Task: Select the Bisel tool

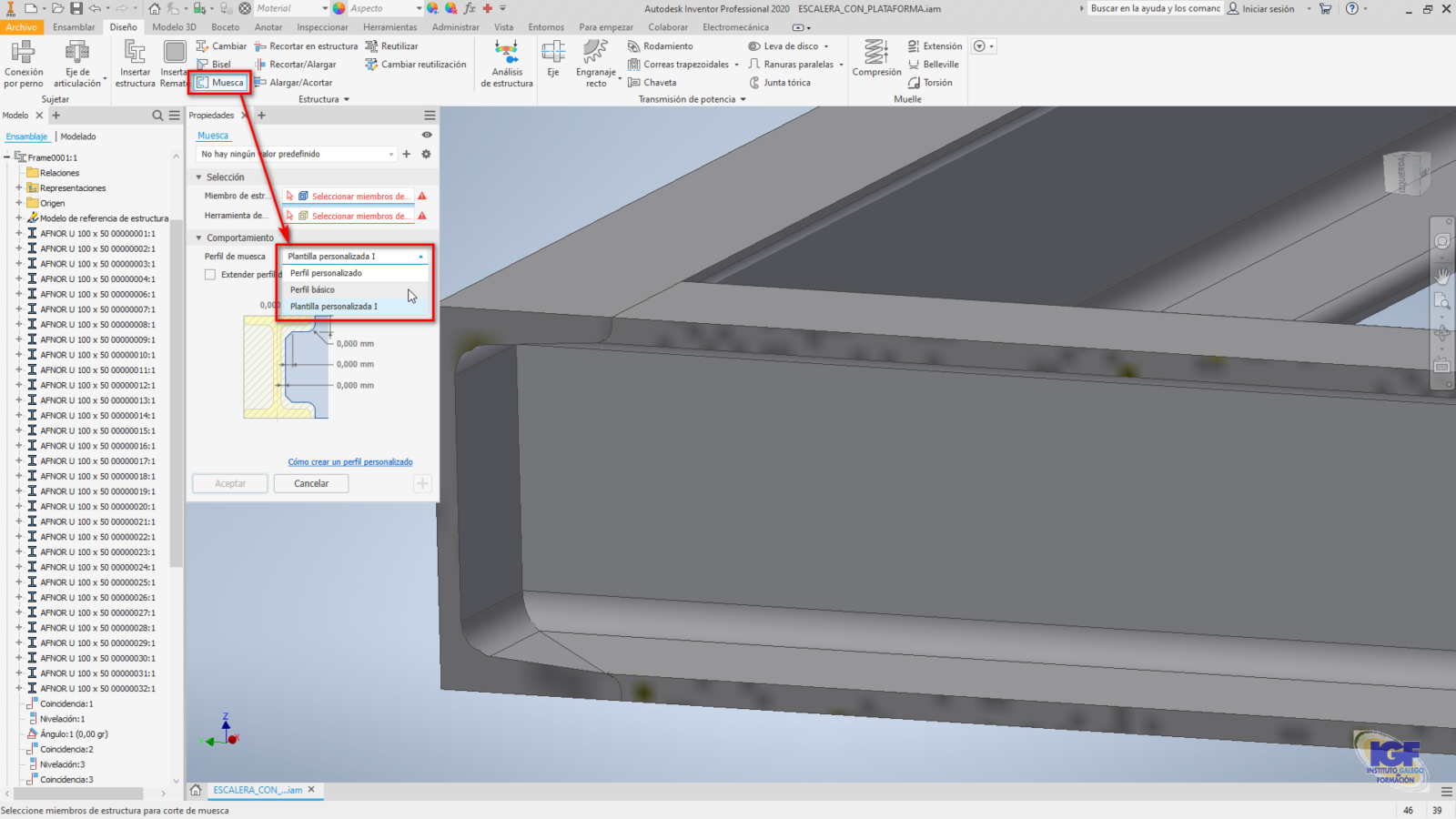Action: coord(215,64)
